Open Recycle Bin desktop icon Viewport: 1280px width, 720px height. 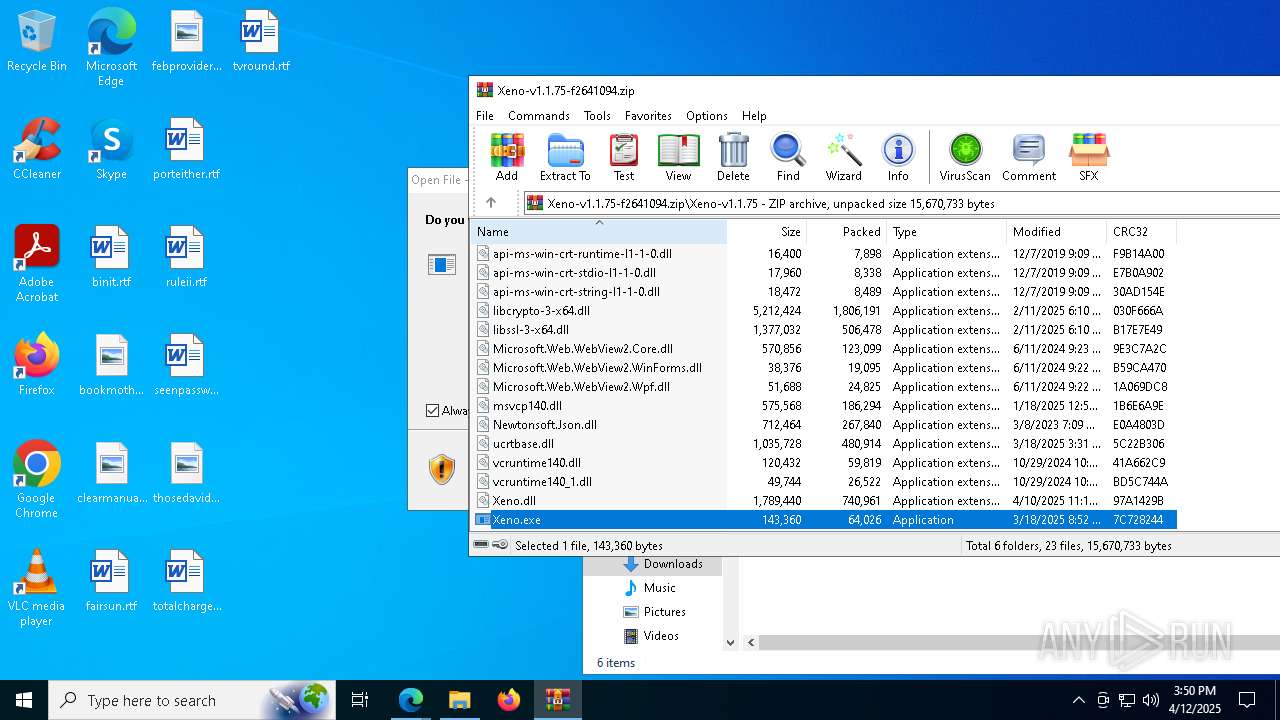(x=37, y=41)
